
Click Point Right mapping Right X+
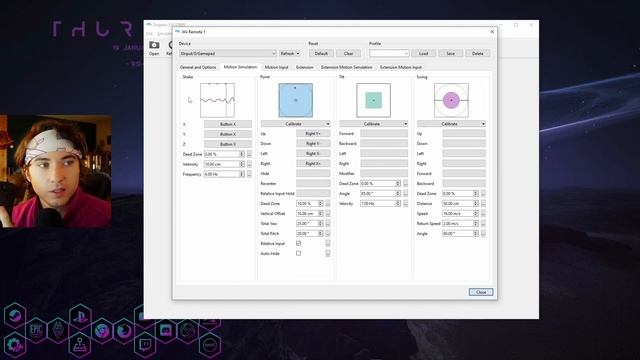click(313, 164)
